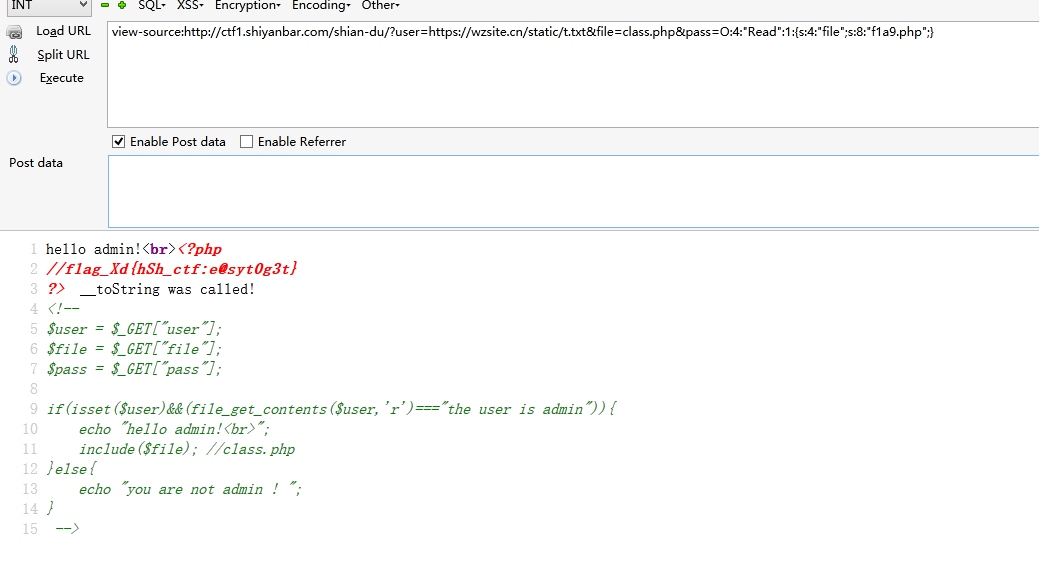Click the Split URL scissors icon
The height and width of the screenshot is (565, 1039).
13,54
